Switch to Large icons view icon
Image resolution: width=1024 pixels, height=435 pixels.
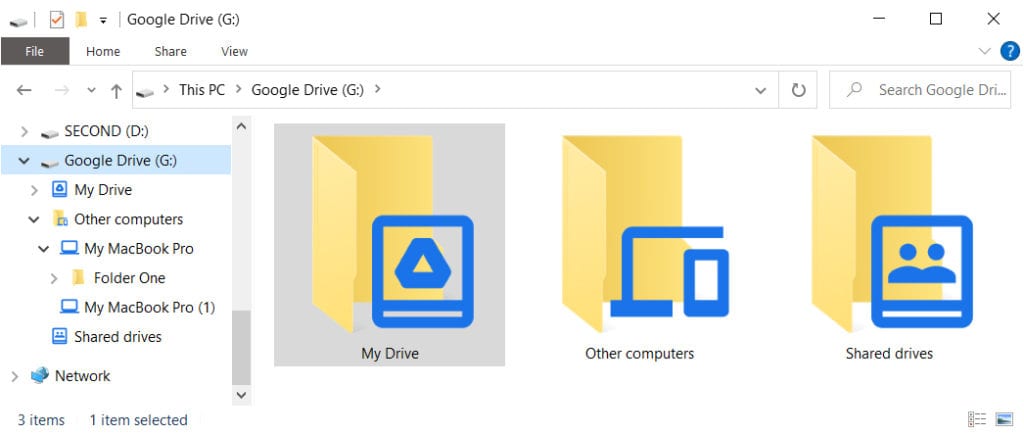click(x=1004, y=419)
